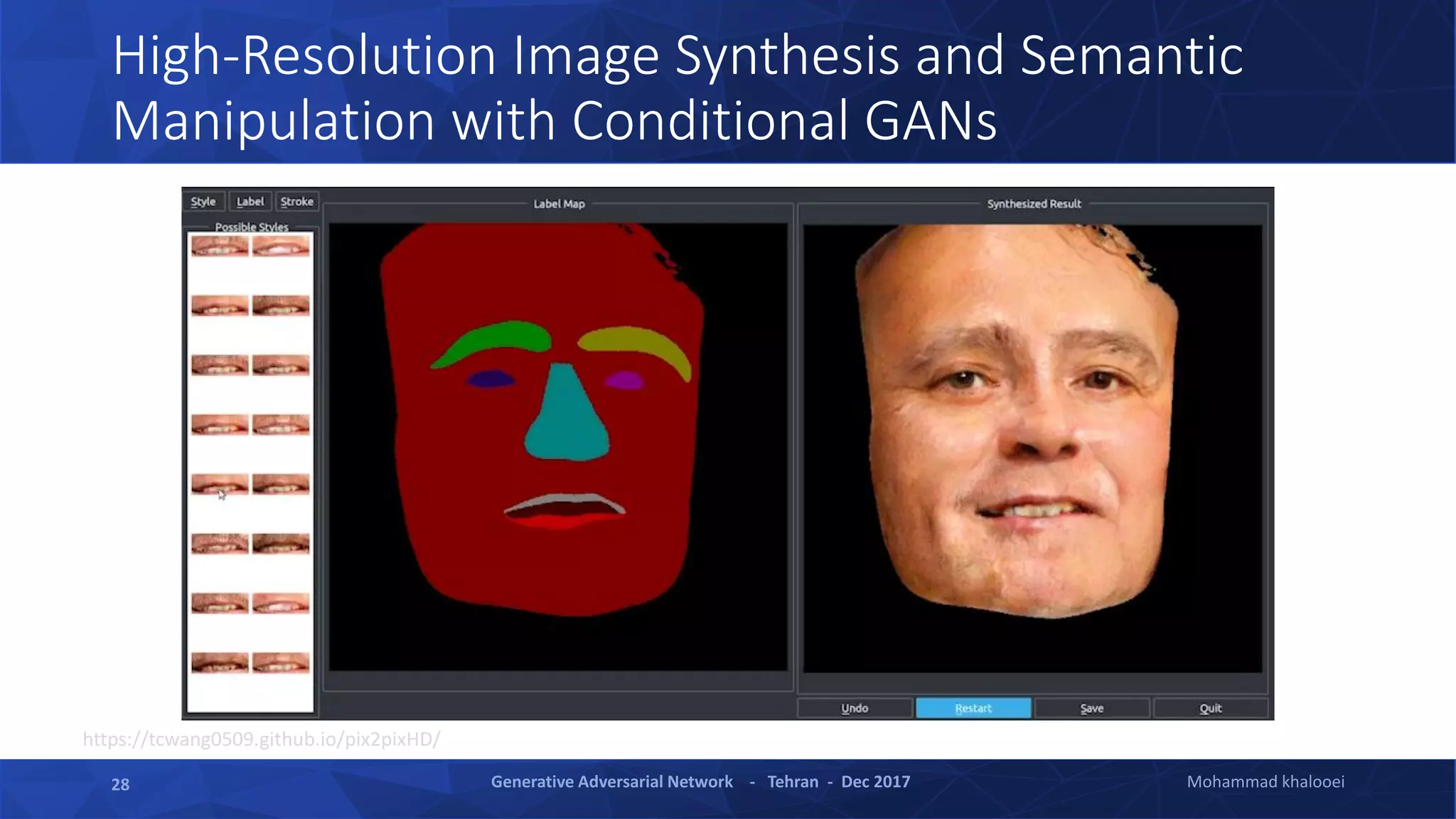Screen dimensions: 1456x819
Task: Open the Label tab
Action: [x=250, y=202]
